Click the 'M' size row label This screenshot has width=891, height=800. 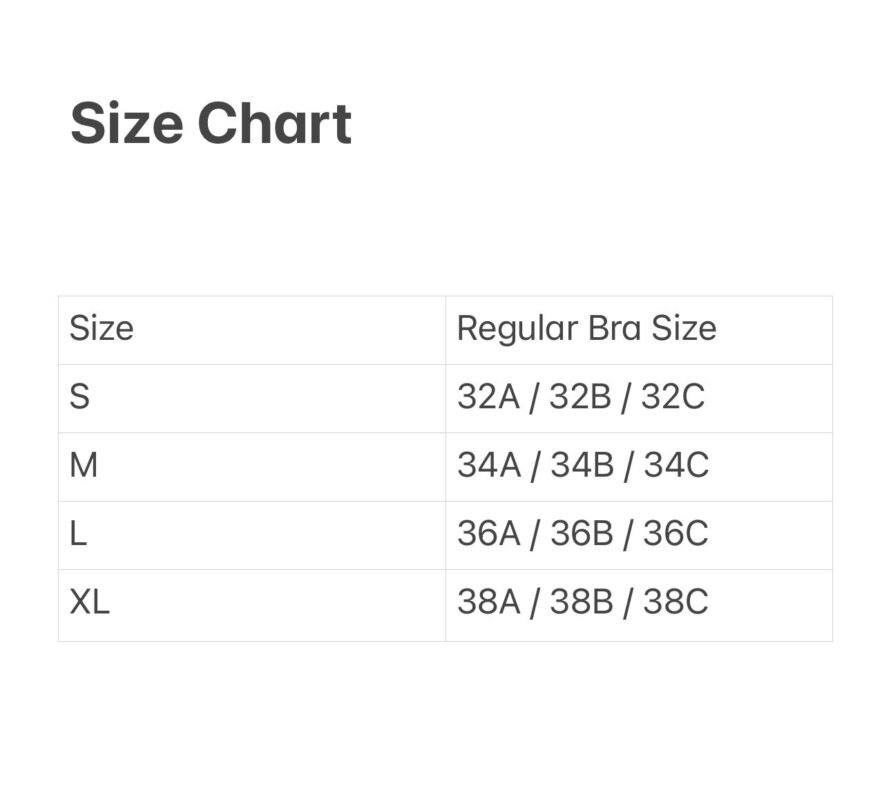pyautogui.click(x=84, y=465)
